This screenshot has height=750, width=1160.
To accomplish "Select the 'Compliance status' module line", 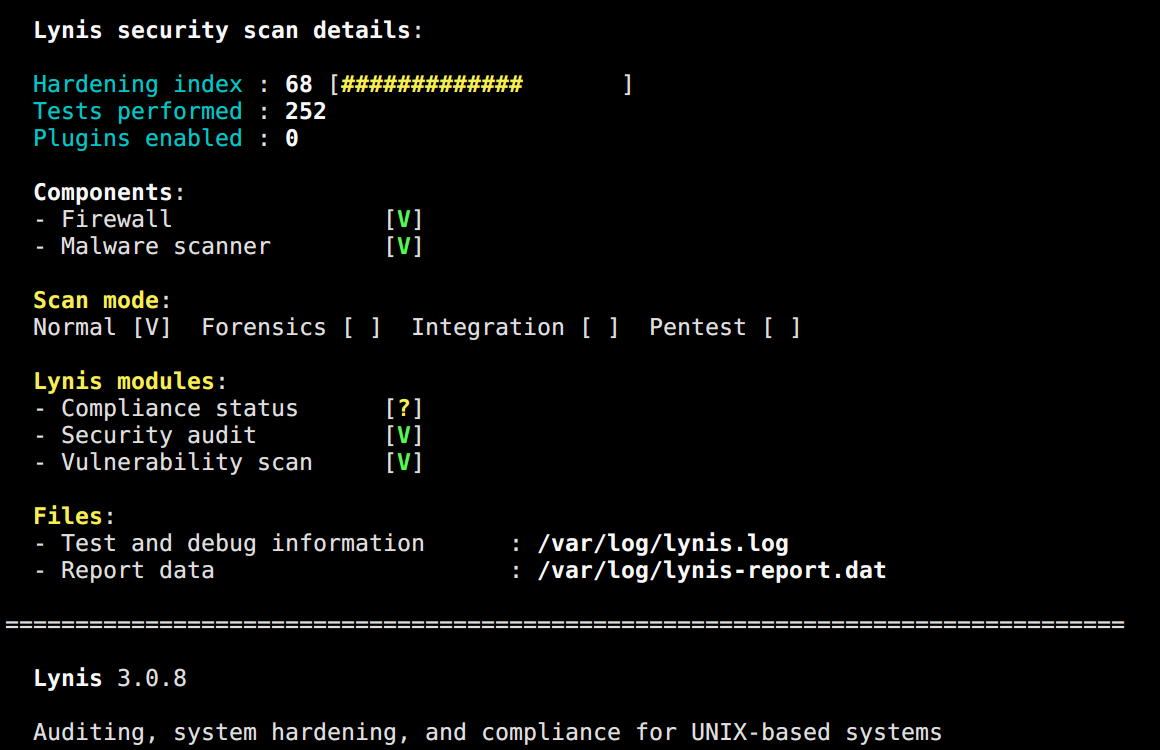I will 166,408.
